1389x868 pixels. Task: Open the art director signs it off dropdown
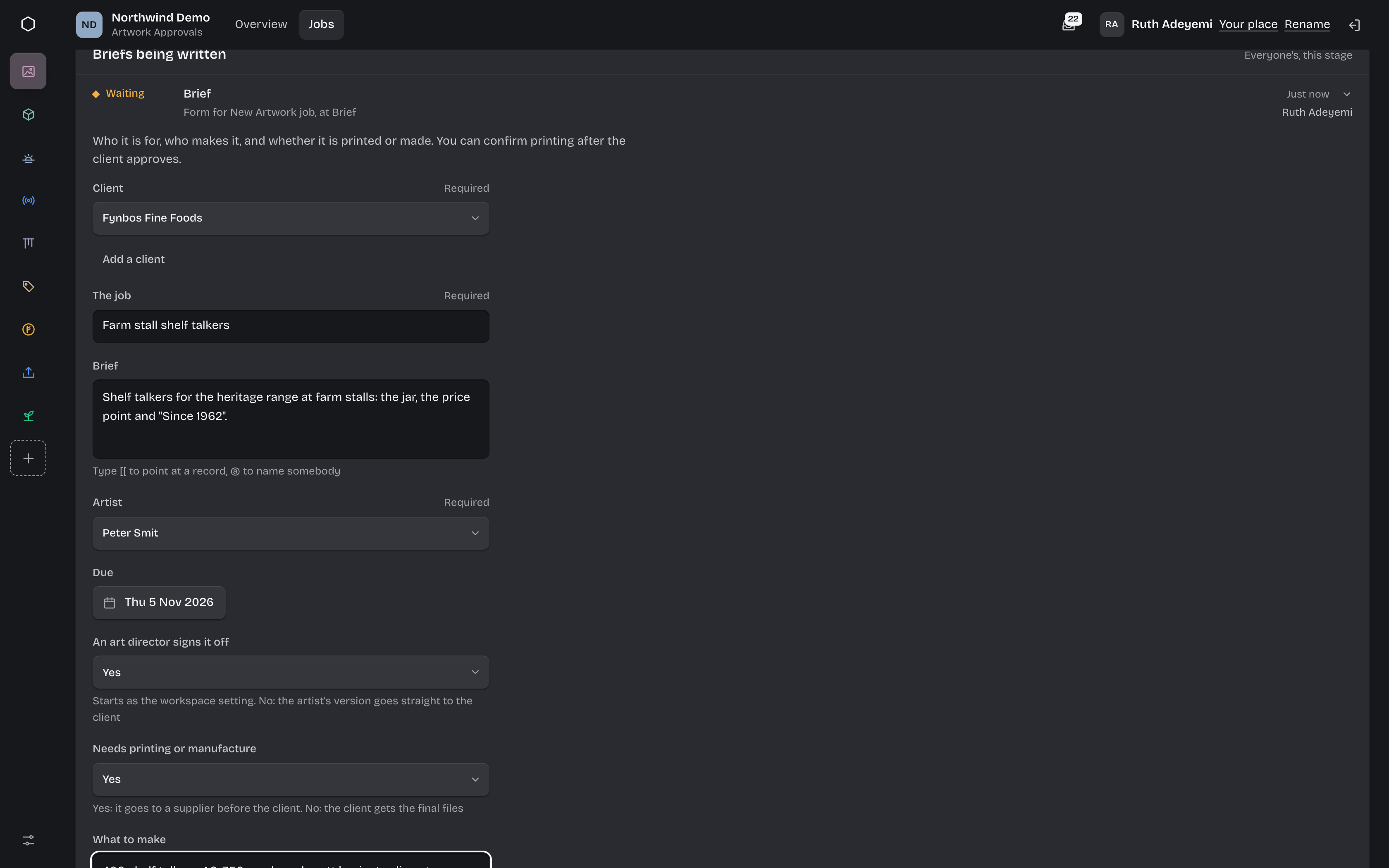(x=291, y=672)
